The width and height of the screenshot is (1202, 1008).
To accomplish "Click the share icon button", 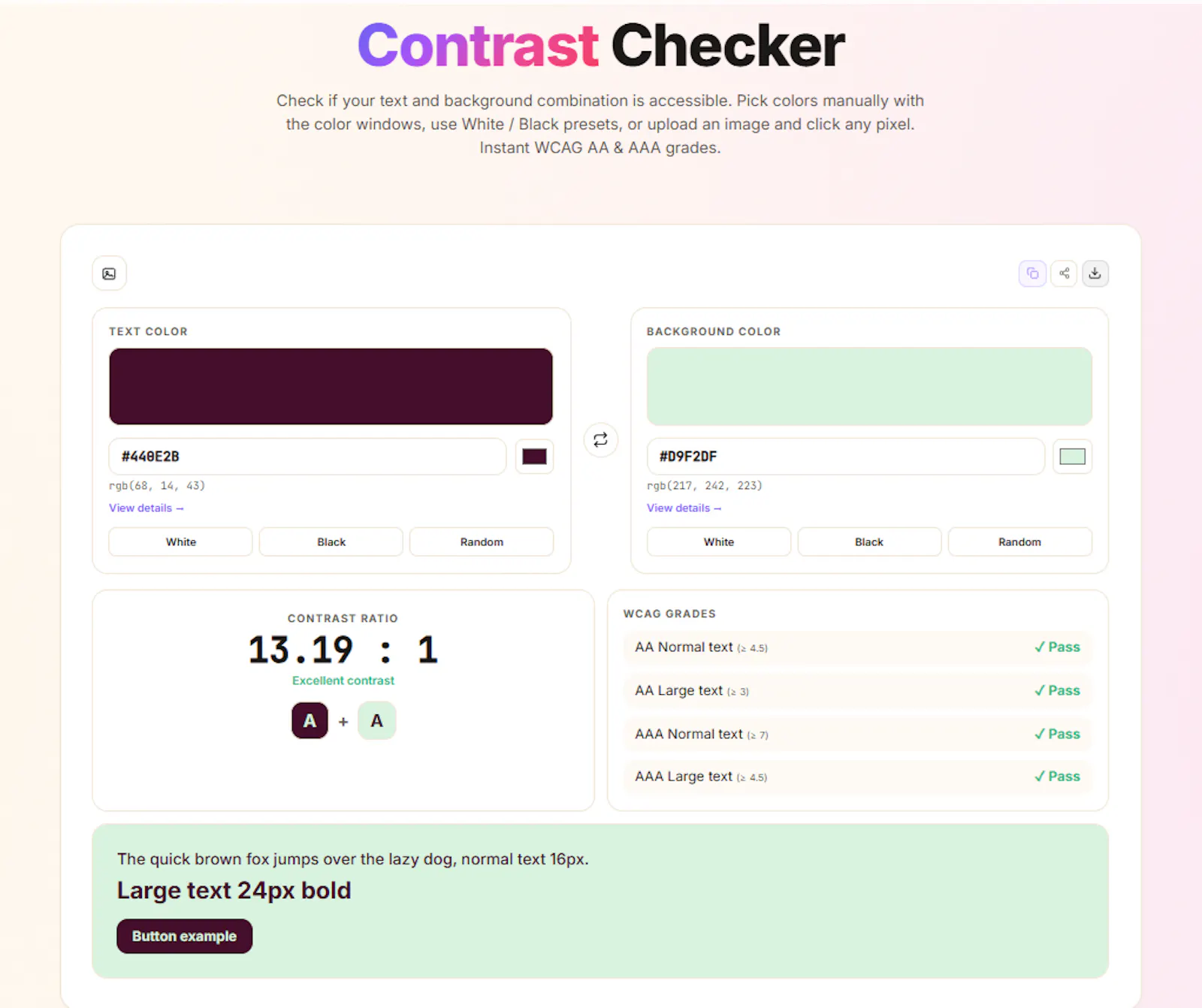I will tap(1064, 273).
